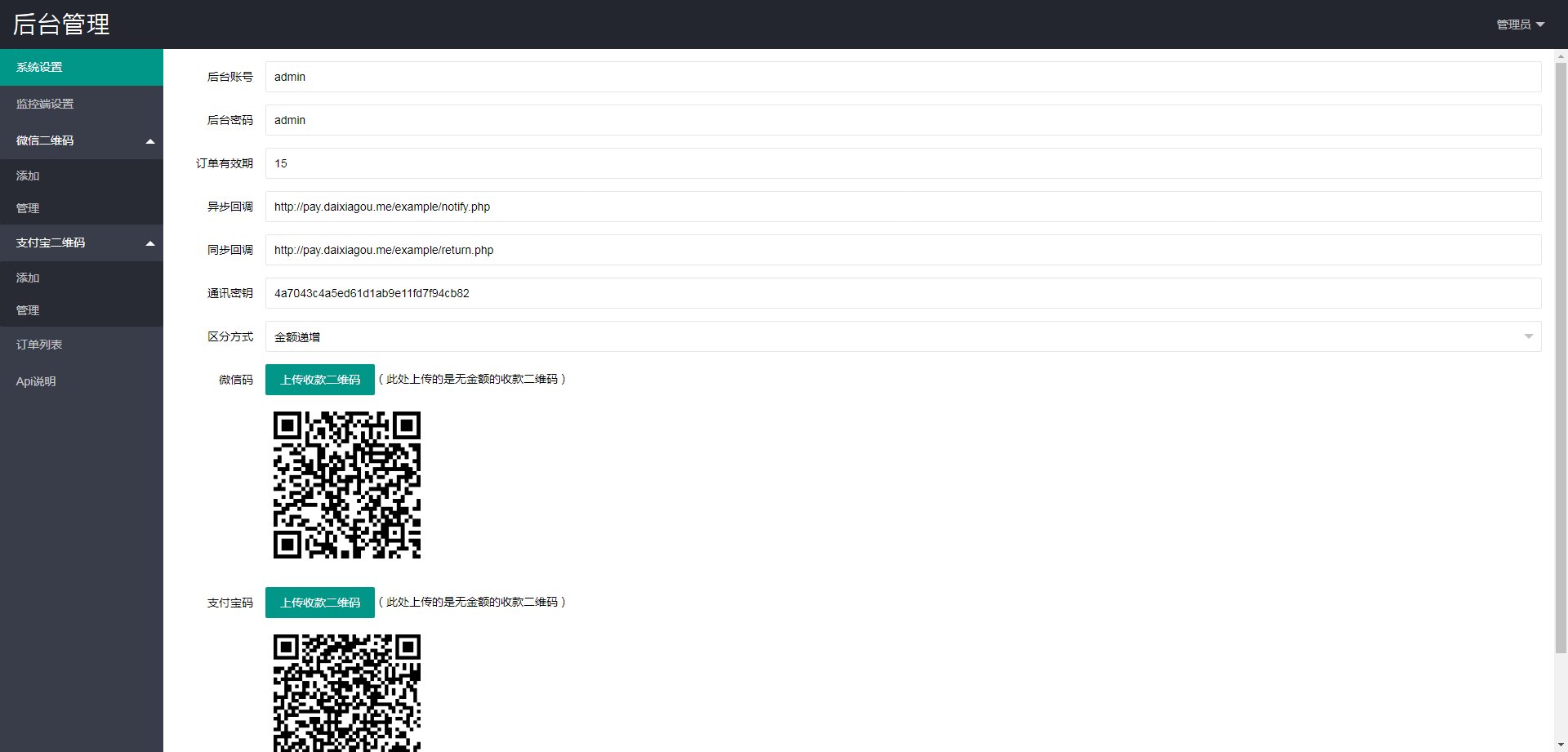This screenshot has height=752, width=1568.
Task: Open 管理 under 支付宝二维码
Action: (x=82, y=310)
